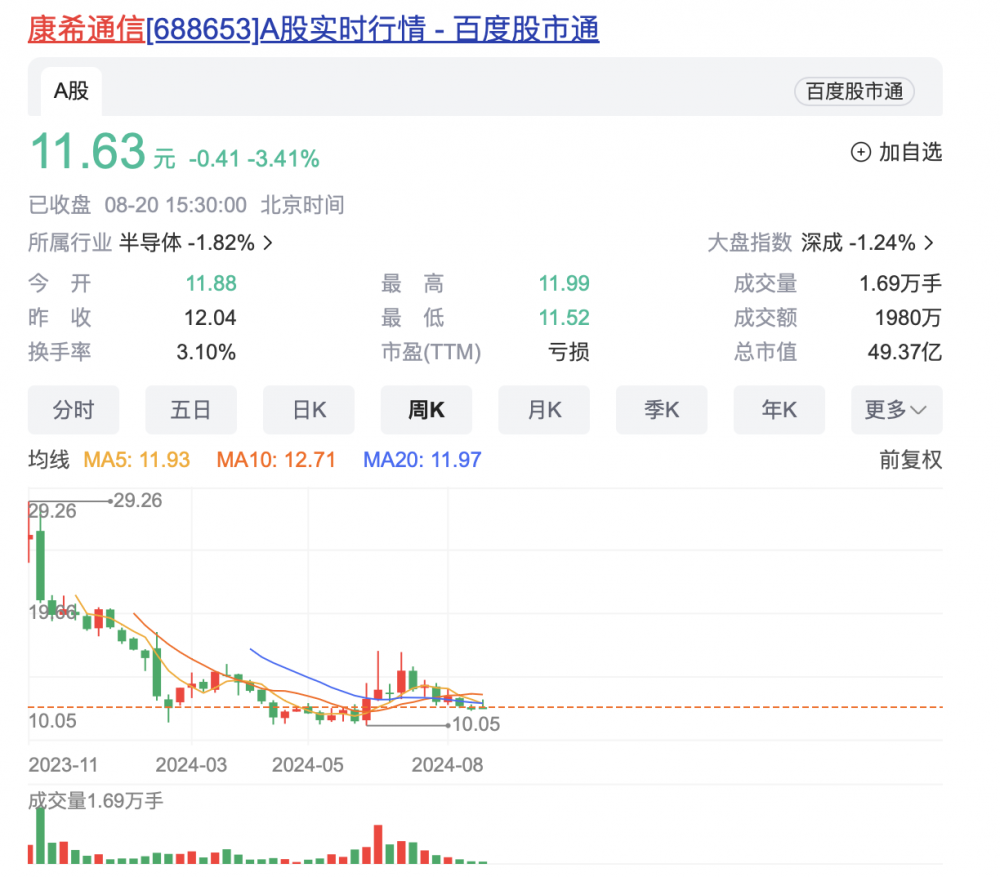
Task: Switch to the 季K chart tab
Action: (661, 409)
